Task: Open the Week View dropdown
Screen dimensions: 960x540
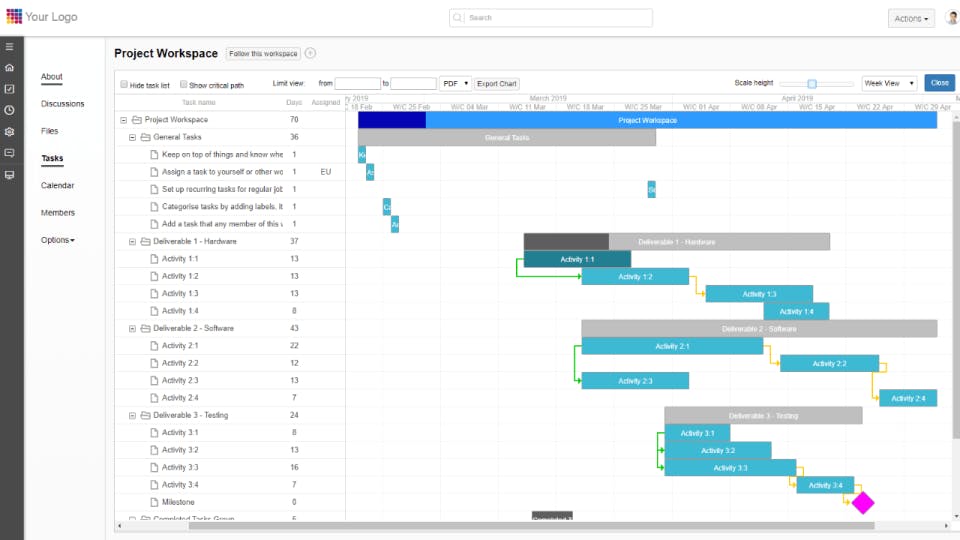Action: [889, 83]
